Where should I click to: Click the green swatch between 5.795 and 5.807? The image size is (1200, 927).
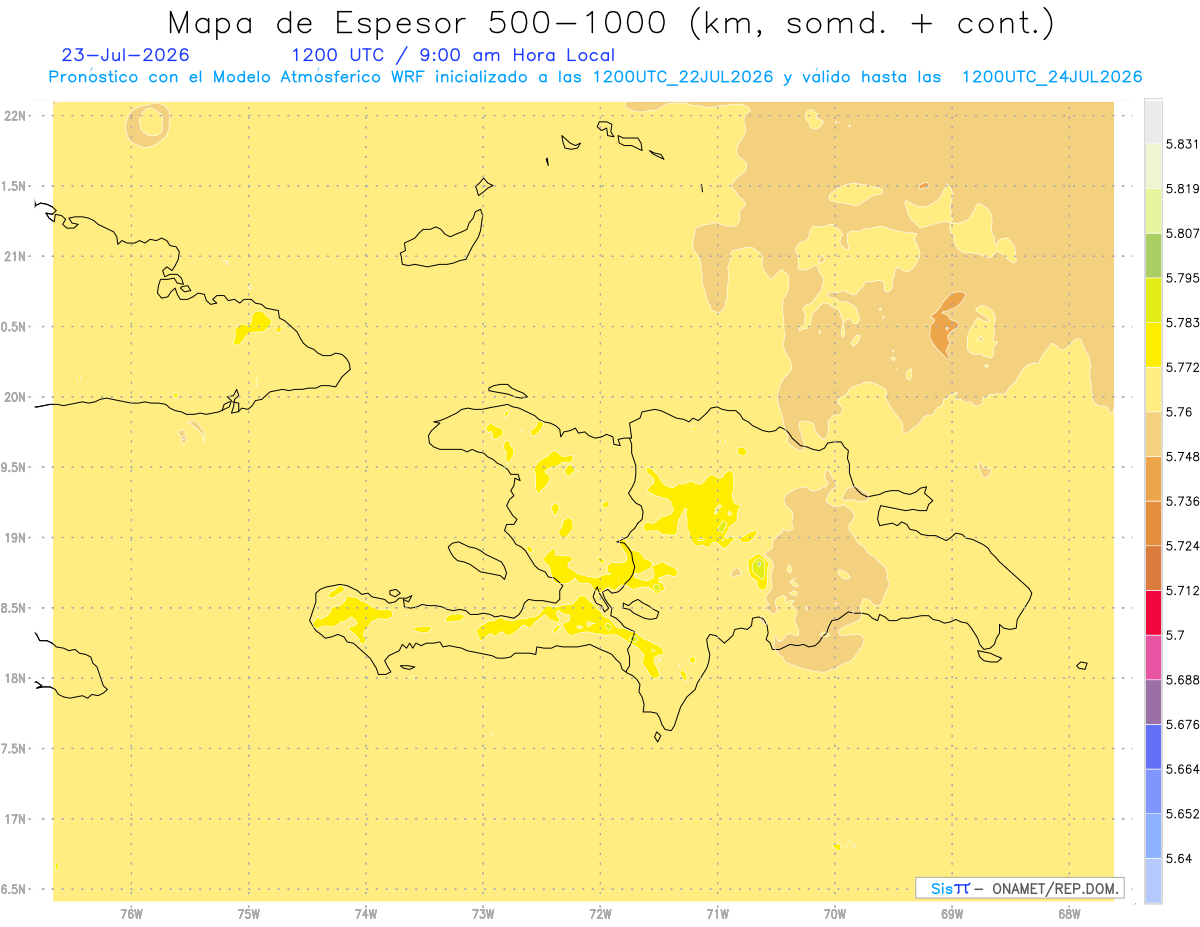click(1153, 255)
